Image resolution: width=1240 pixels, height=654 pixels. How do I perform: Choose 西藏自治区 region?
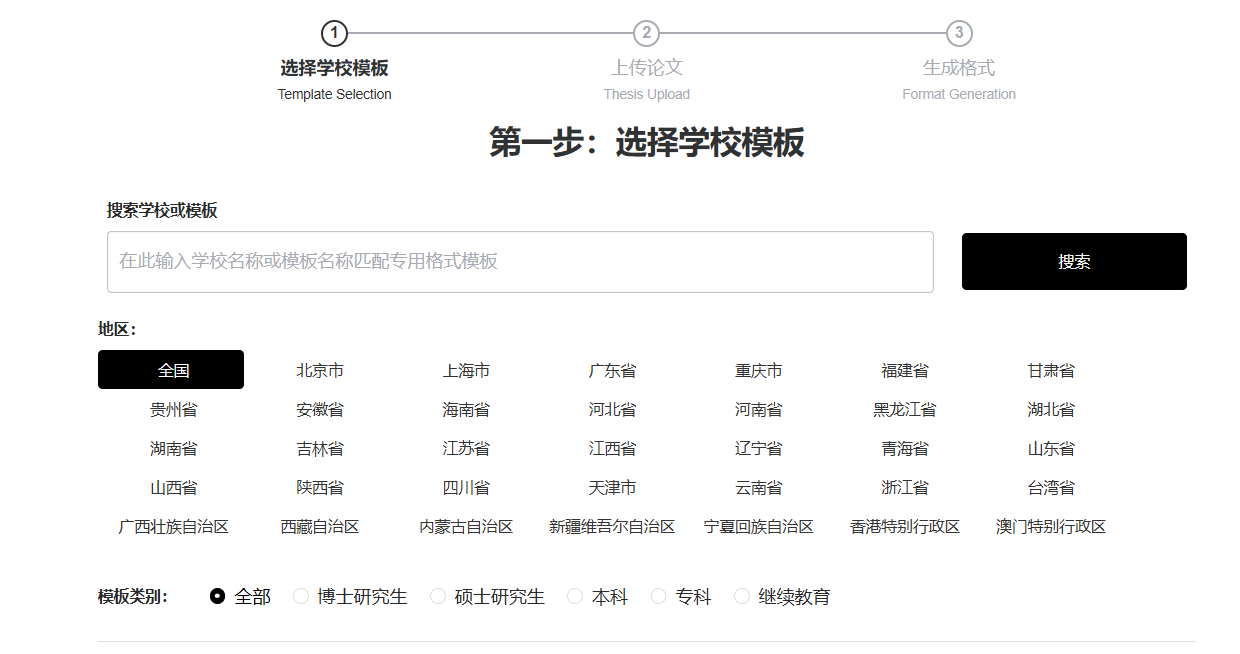tap(320, 526)
